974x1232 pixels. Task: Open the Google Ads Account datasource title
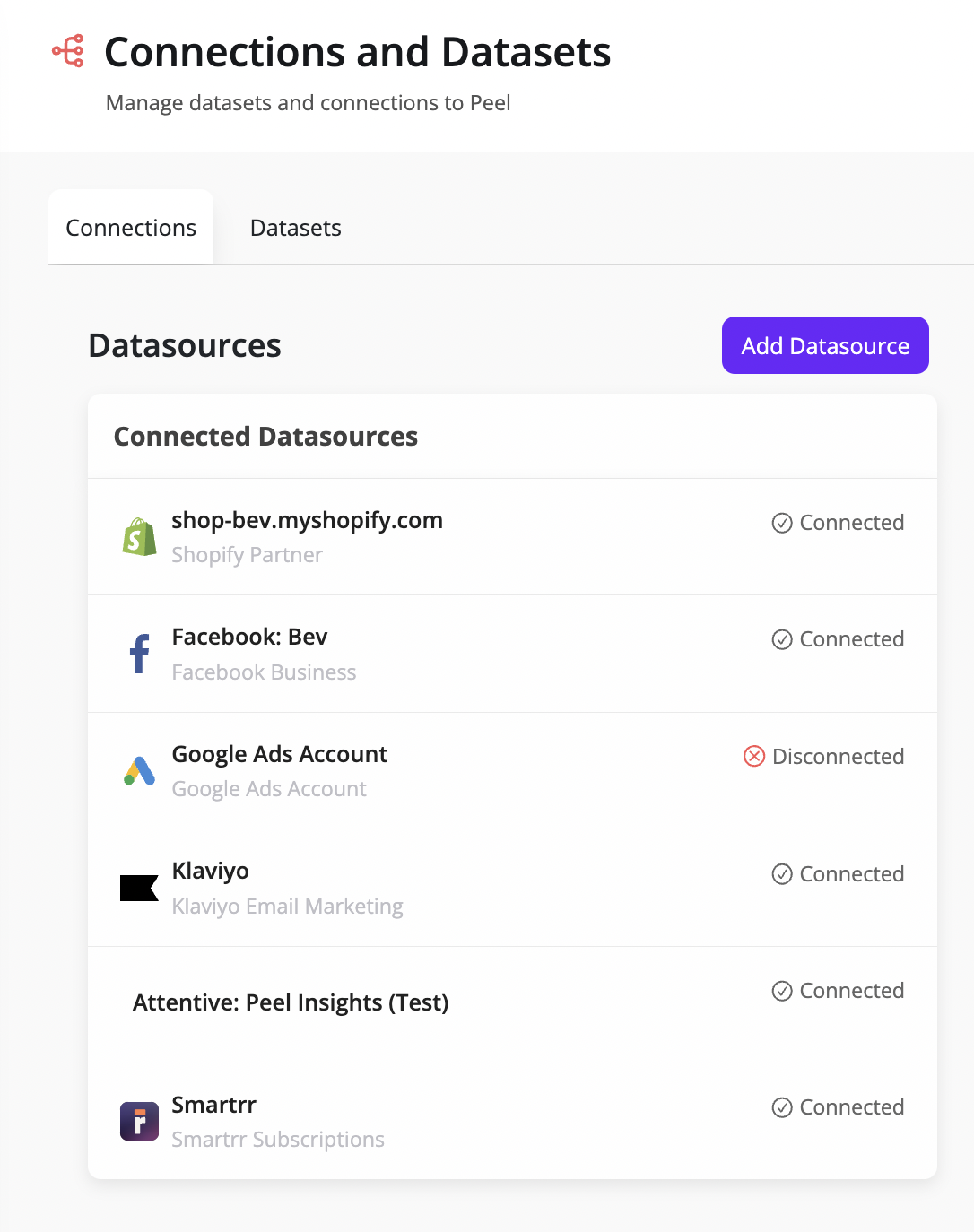click(280, 754)
